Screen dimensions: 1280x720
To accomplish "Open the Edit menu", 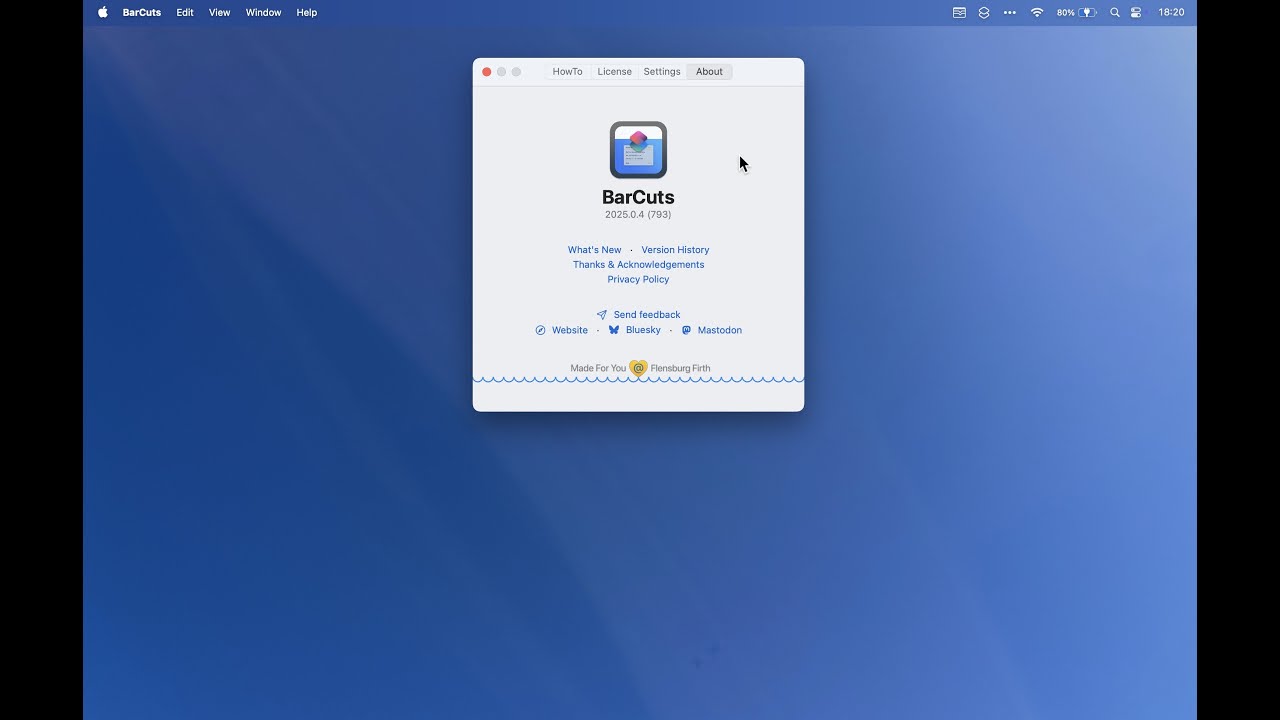I will 185,13.
